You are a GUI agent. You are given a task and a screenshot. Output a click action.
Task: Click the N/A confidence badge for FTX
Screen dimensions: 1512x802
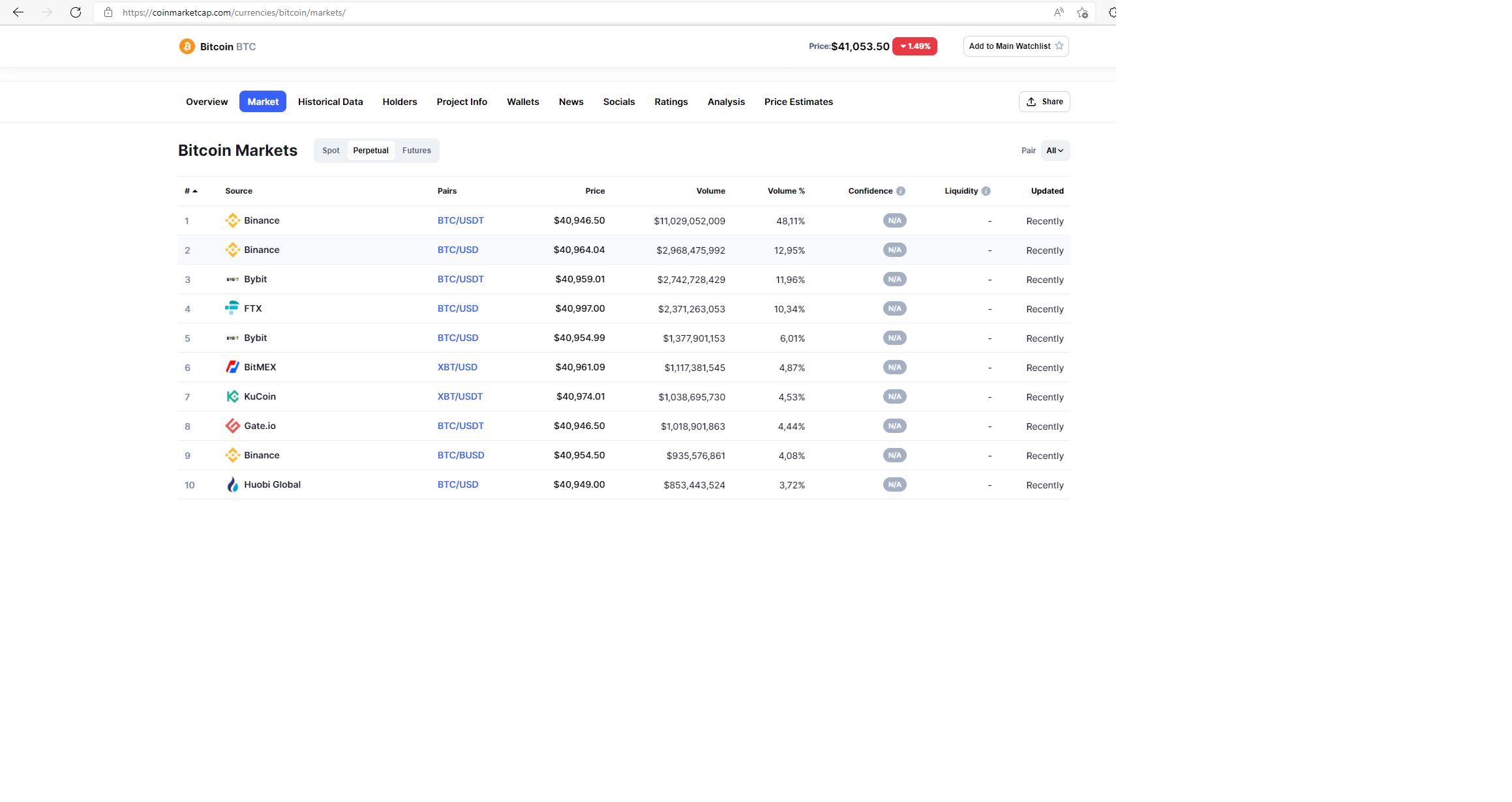pyautogui.click(x=895, y=308)
